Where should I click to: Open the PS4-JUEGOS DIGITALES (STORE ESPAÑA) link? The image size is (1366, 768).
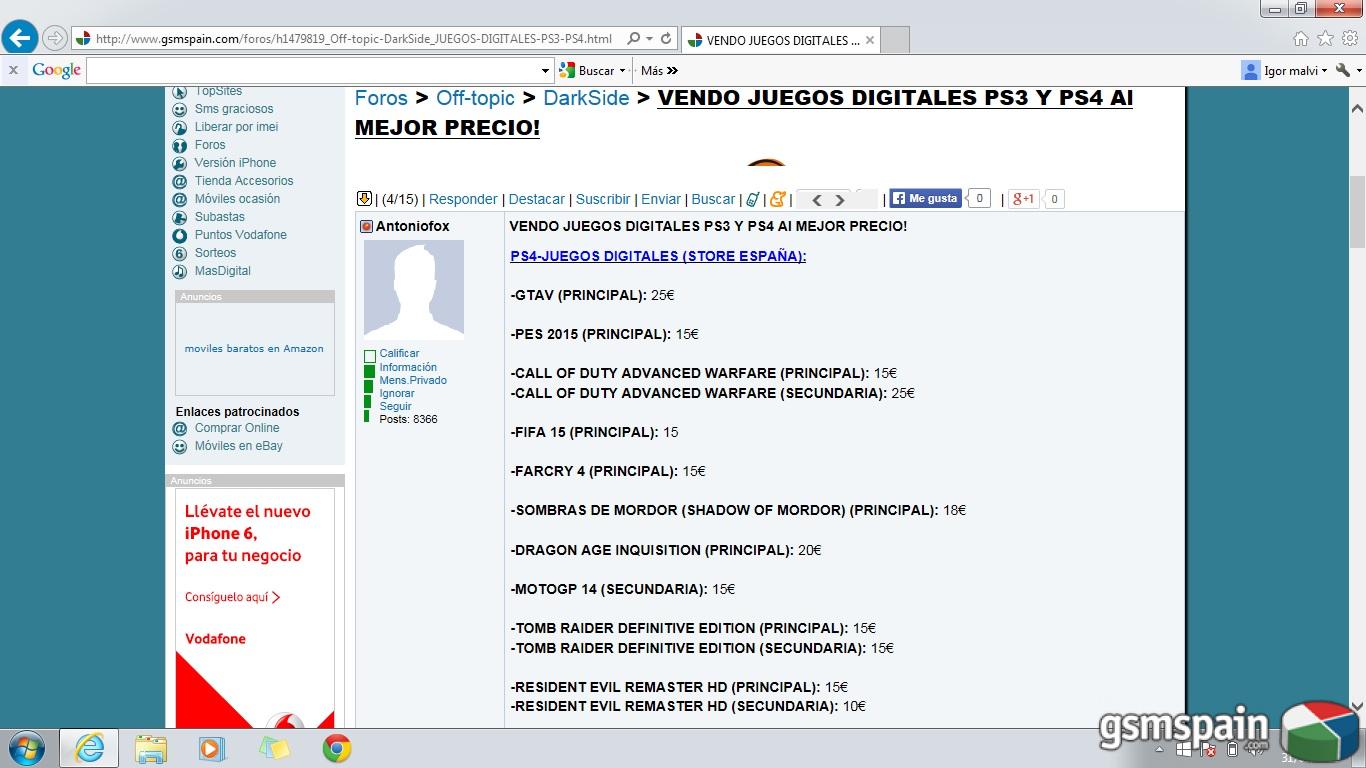(x=658, y=256)
